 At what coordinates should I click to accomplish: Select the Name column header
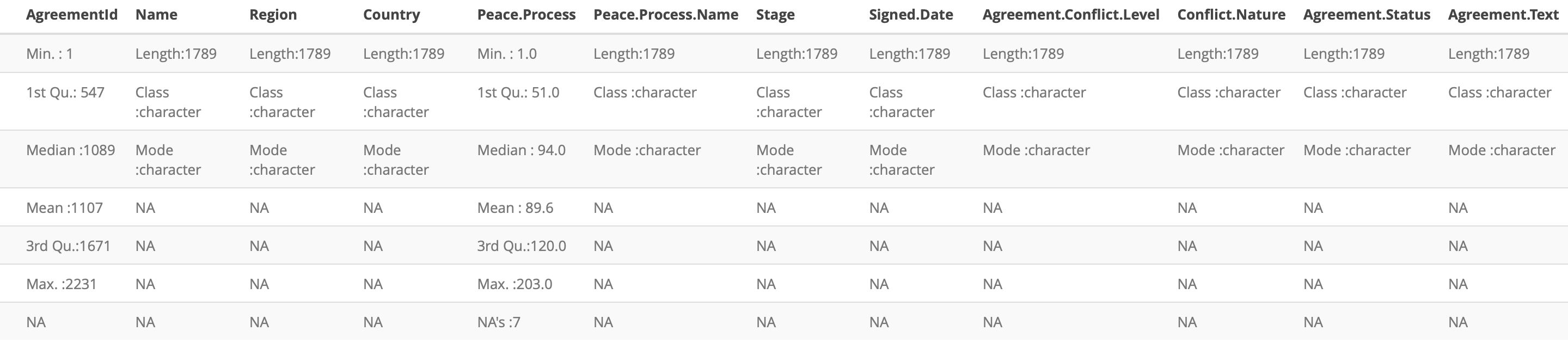156,15
